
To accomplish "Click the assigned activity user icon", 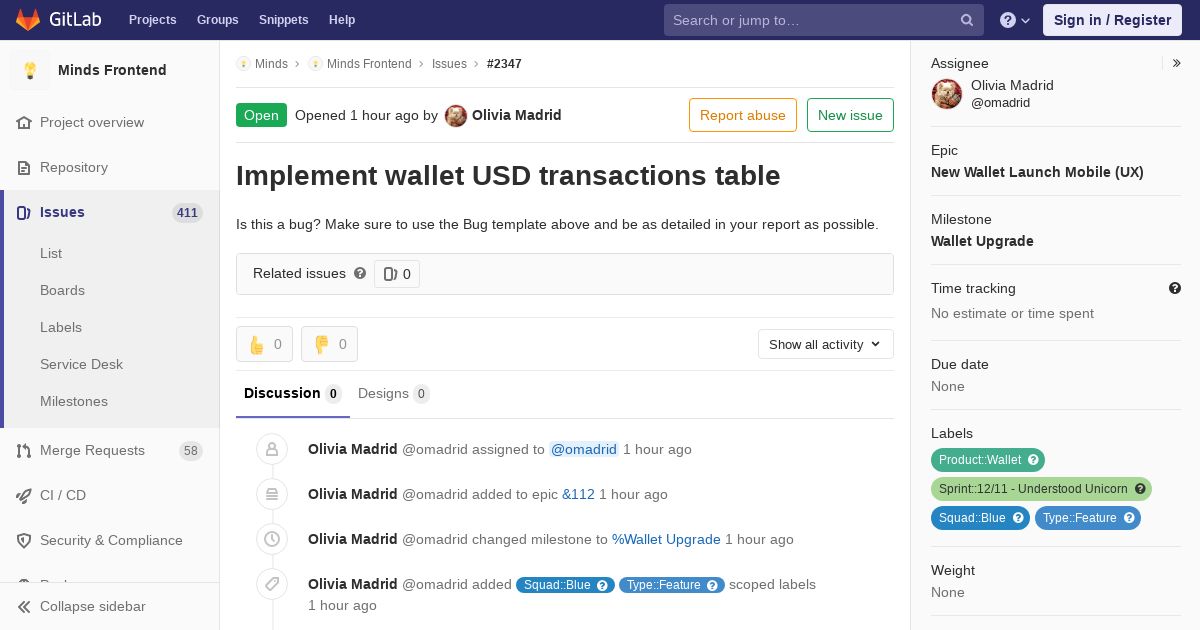I will [x=272, y=449].
